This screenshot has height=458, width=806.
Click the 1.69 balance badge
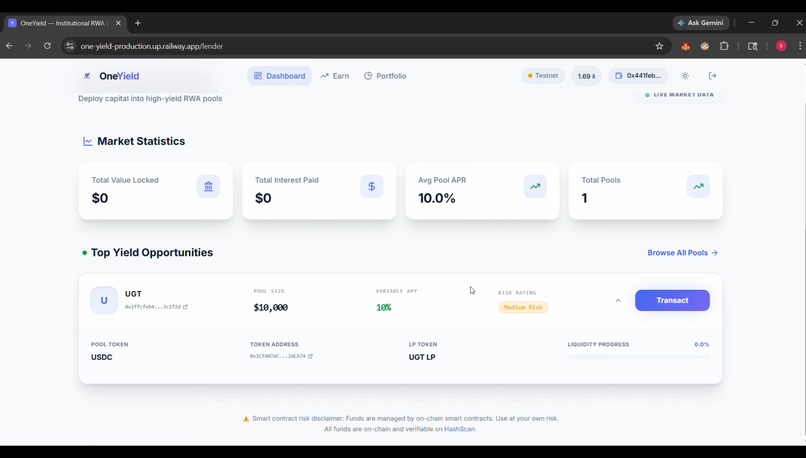(x=587, y=76)
